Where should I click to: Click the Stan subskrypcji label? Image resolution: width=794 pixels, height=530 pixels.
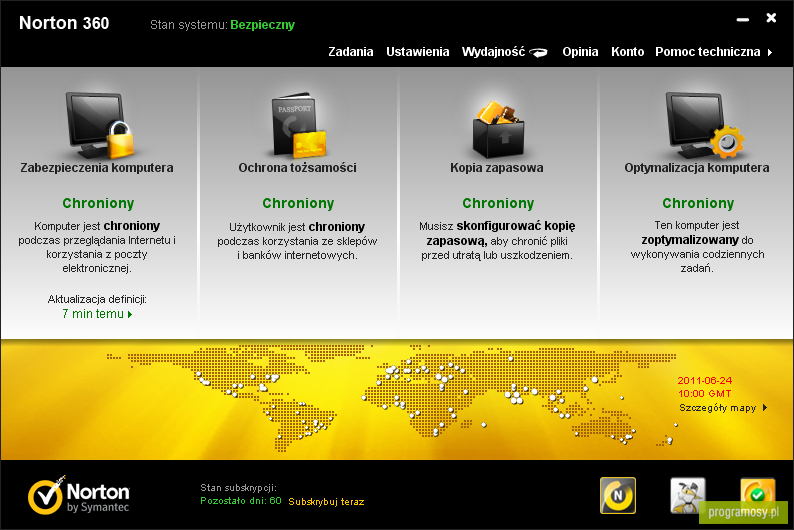238,487
